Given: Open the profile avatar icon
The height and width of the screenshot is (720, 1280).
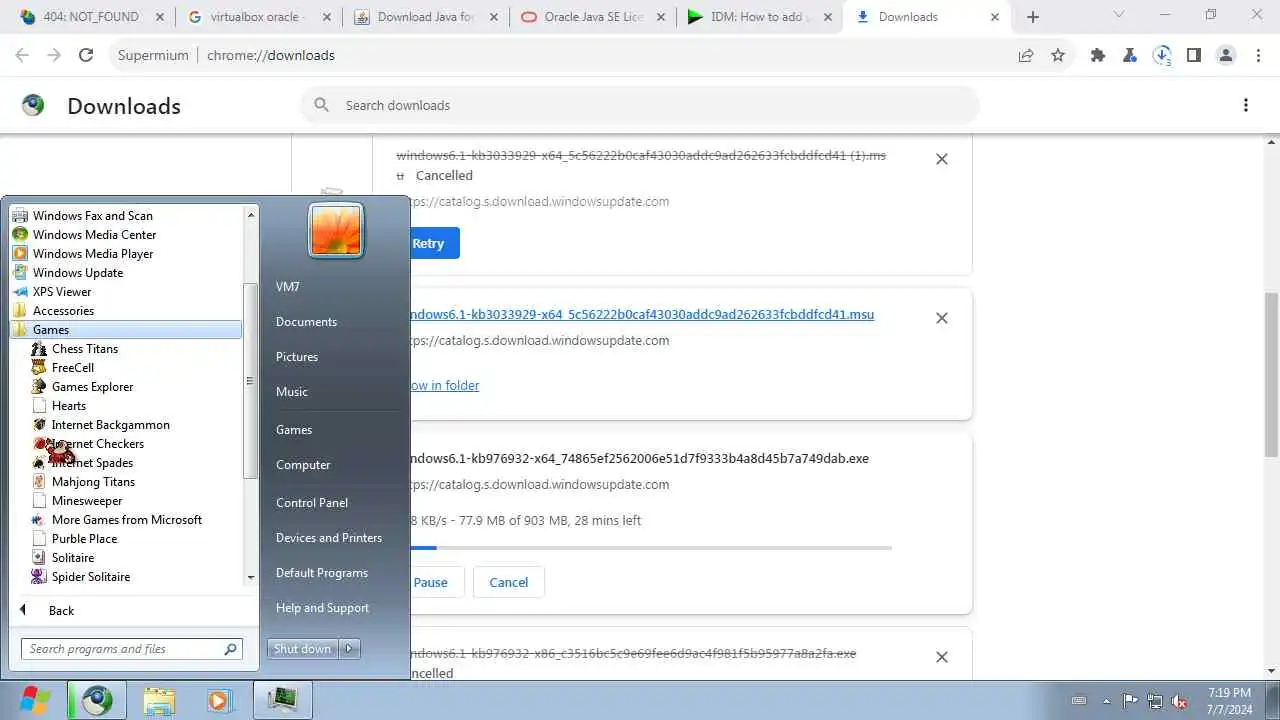Looking at the screenshot, I should pyautogui.click(x=1226, y=55).
